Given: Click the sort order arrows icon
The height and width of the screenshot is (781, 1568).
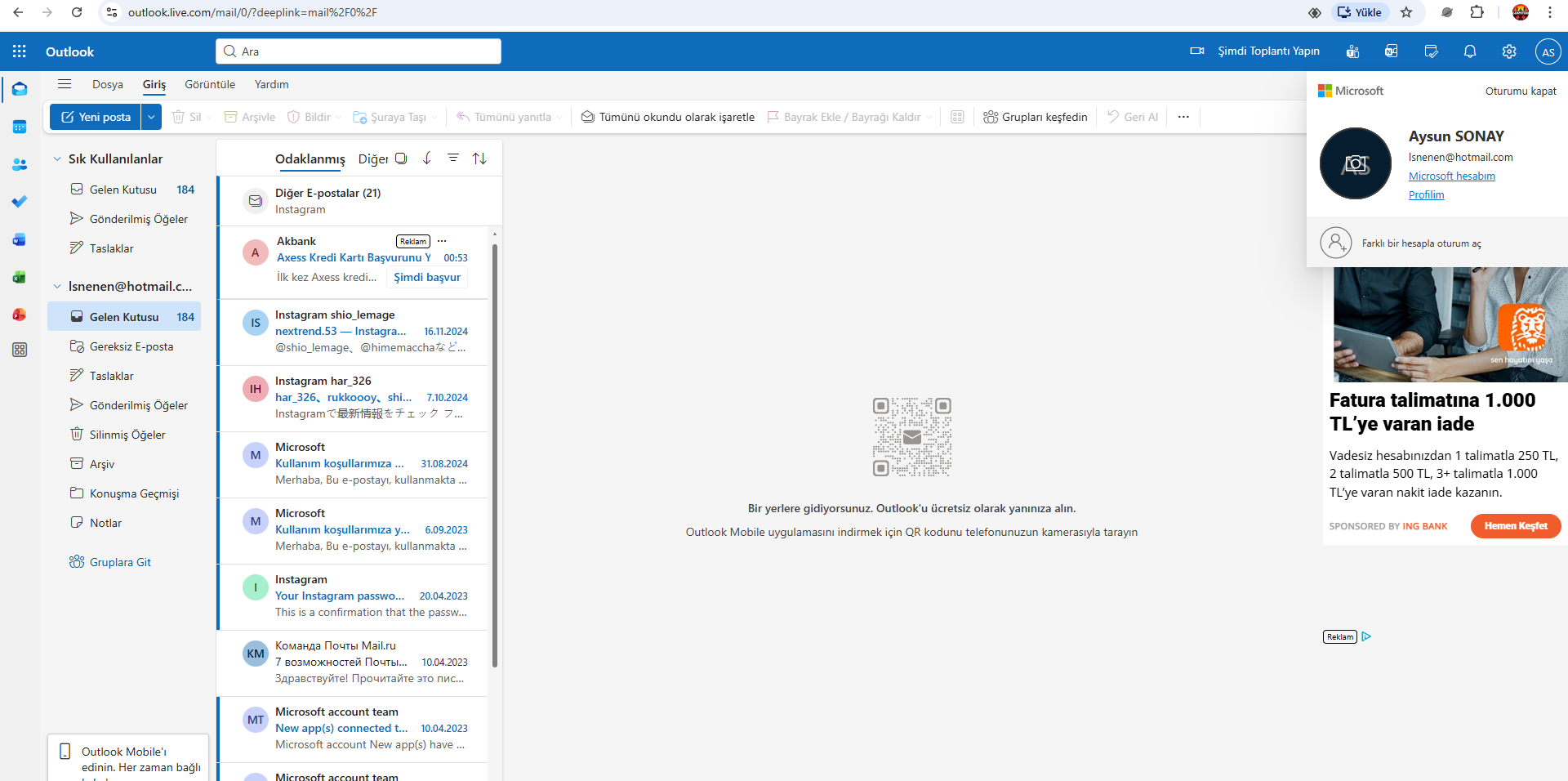Looking at the screenshot, I should (x=479, y=158).
